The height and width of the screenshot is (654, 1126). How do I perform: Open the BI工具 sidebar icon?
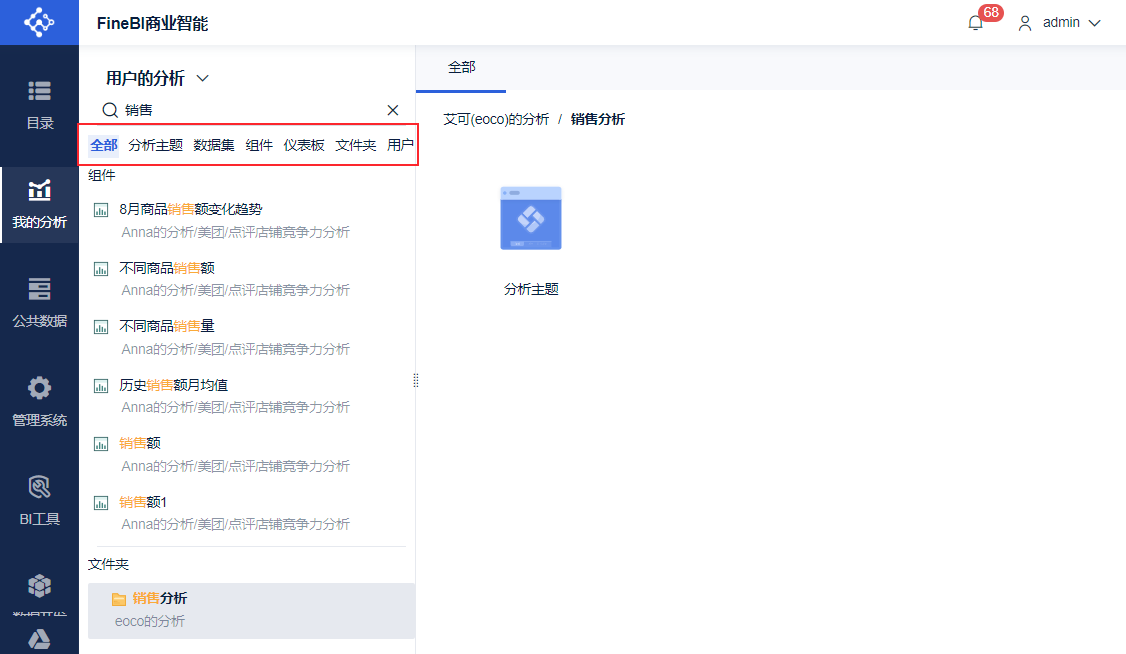(39, 487)
